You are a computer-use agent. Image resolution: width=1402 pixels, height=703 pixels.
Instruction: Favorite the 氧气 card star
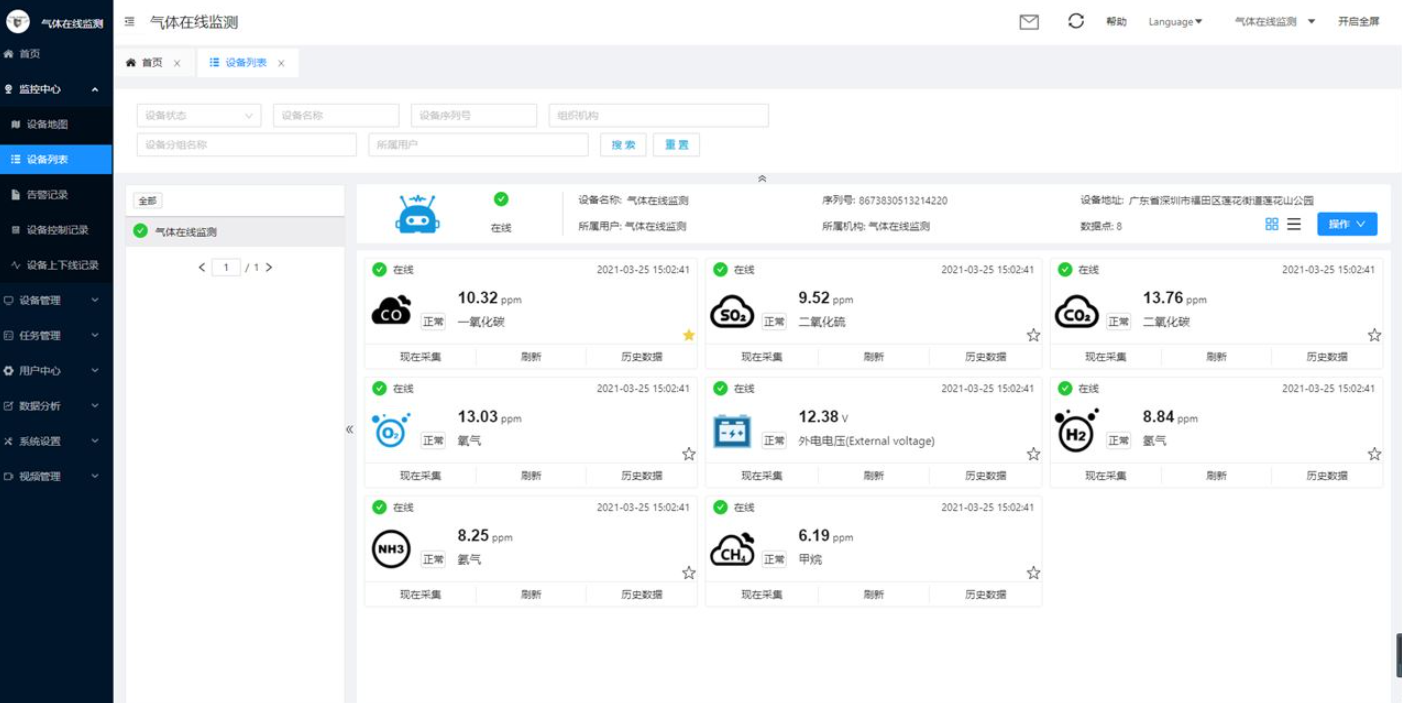[x=689, y=454]
